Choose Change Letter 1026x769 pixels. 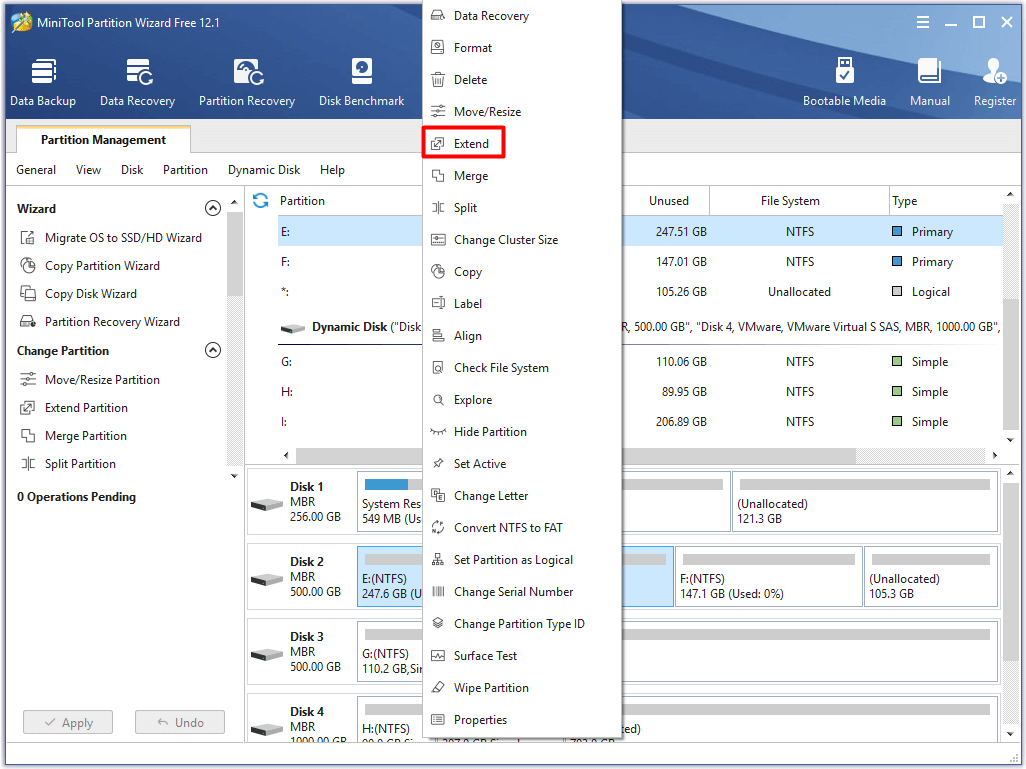pos(522,496)
